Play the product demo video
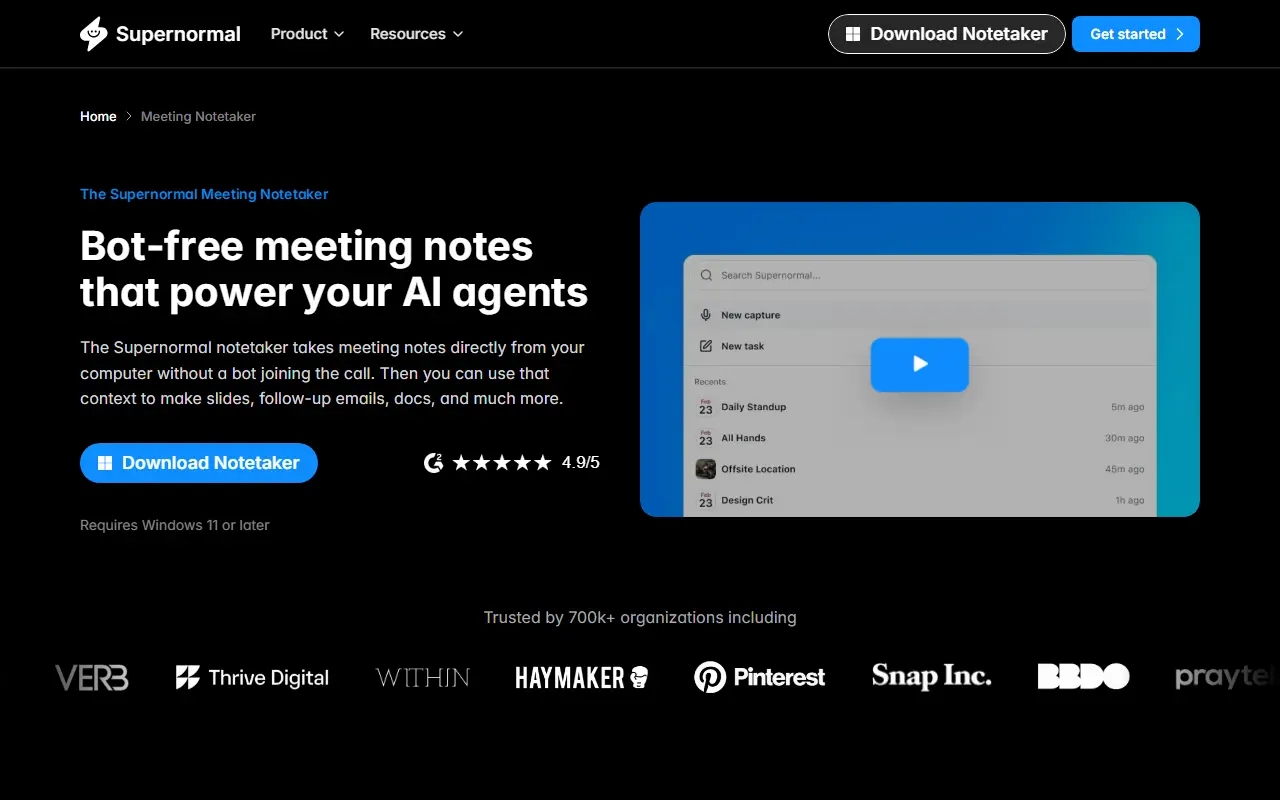The height and width of the screenshot is (800, 1280). pos(920,364)
